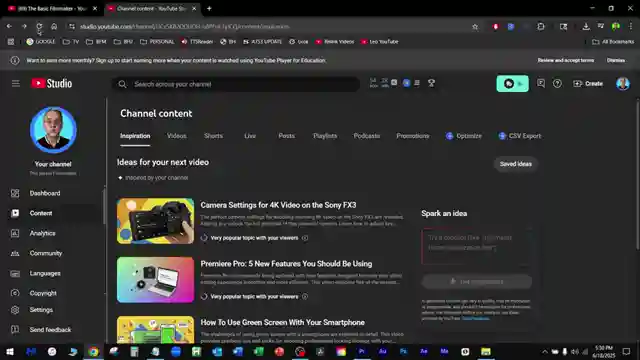Focus the Search across your channel field
The height and width of the screenshot is (360, 640).
pos(236,84)
